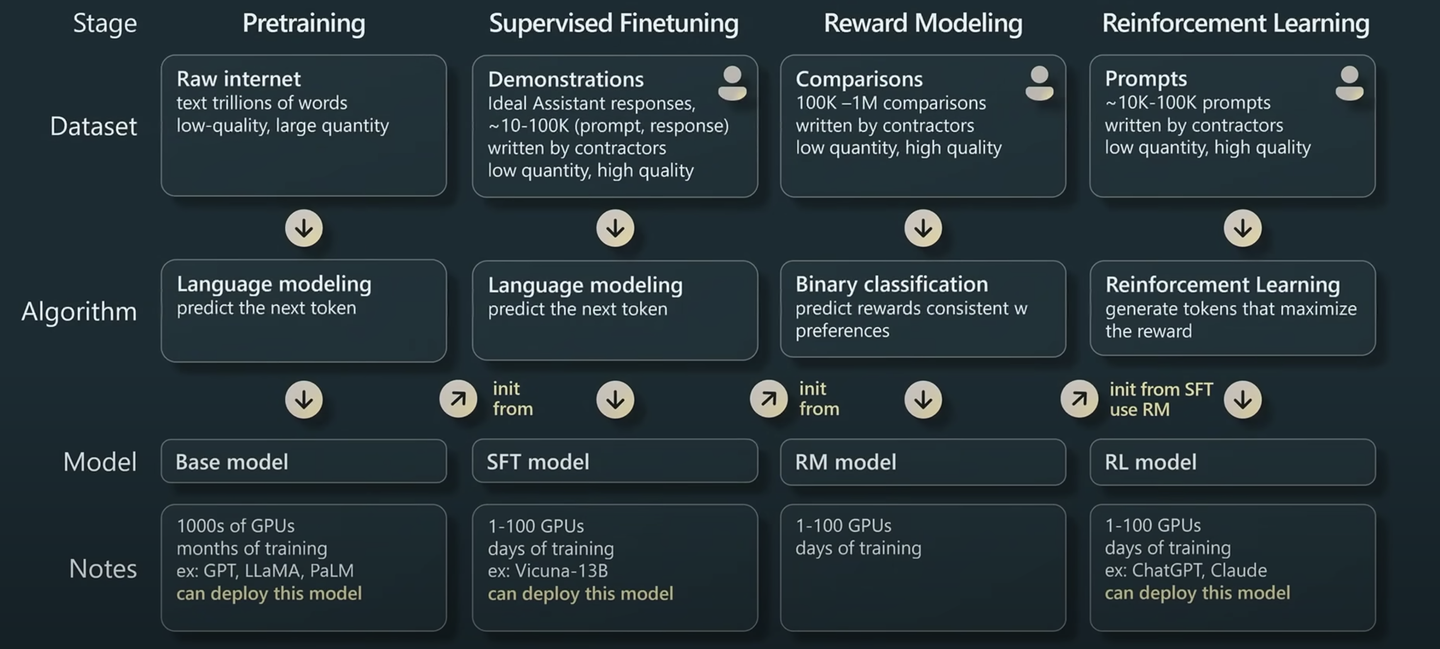The width and height of the screenshot is (1440, 649).
Task: Click the down arrow below the Prompts box
Action: pyautogui.click(x=1242, y=228)
